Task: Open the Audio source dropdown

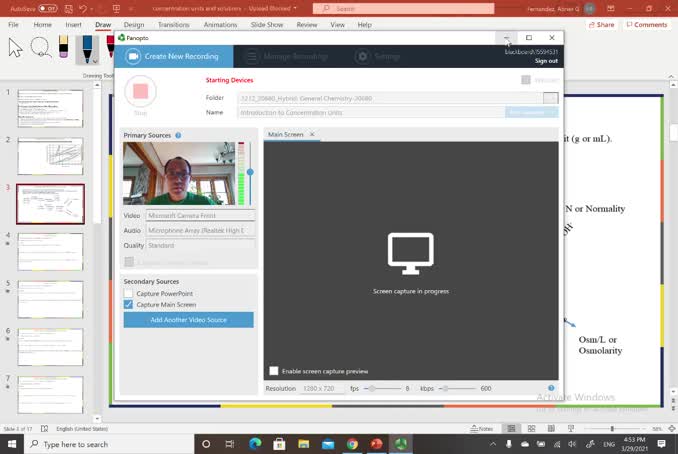Action: (200, 230)
